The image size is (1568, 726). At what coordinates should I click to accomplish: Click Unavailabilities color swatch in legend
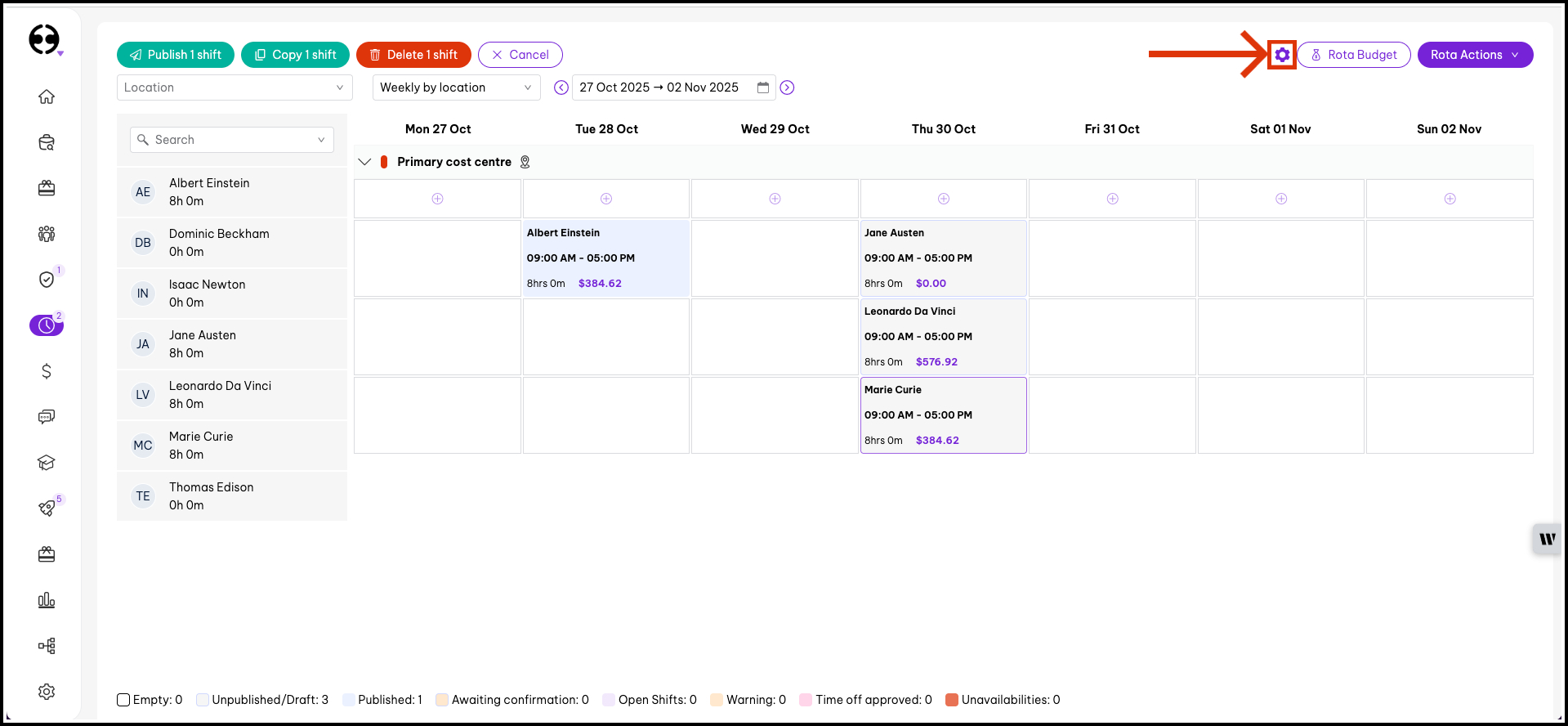point(951,700)
